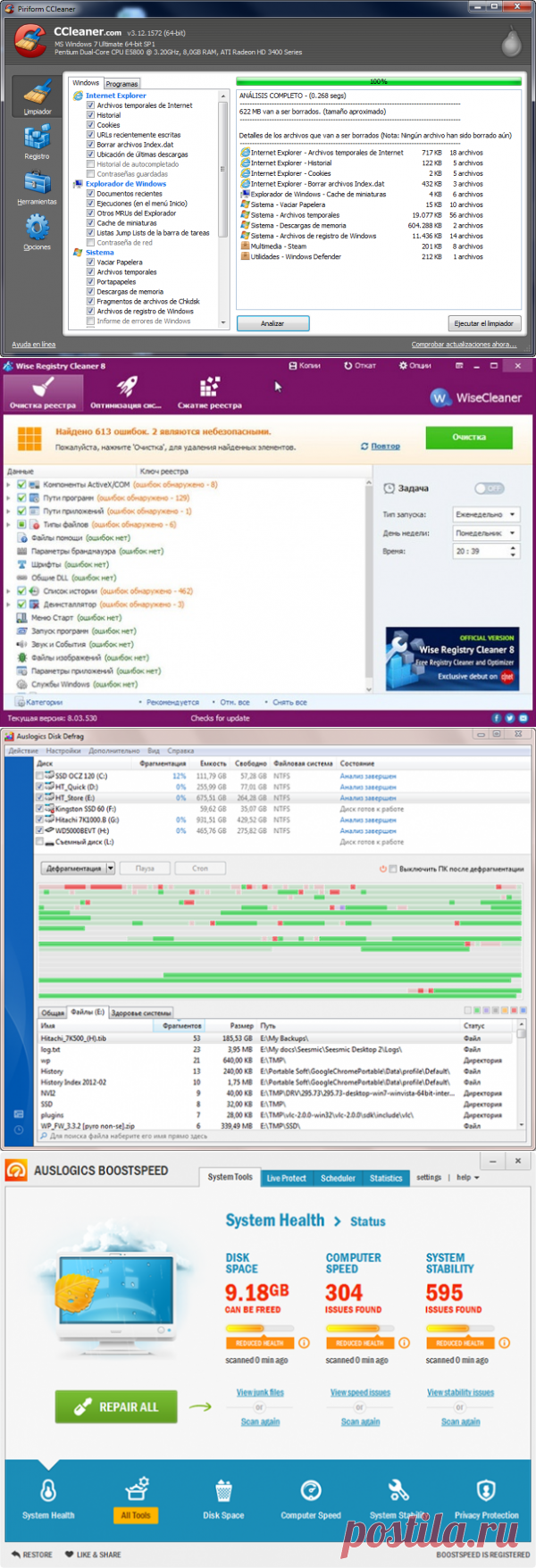Check Historial de autocompletado option
The width and height of the screenshot is (536, 1568).
(x=90, y=164)
